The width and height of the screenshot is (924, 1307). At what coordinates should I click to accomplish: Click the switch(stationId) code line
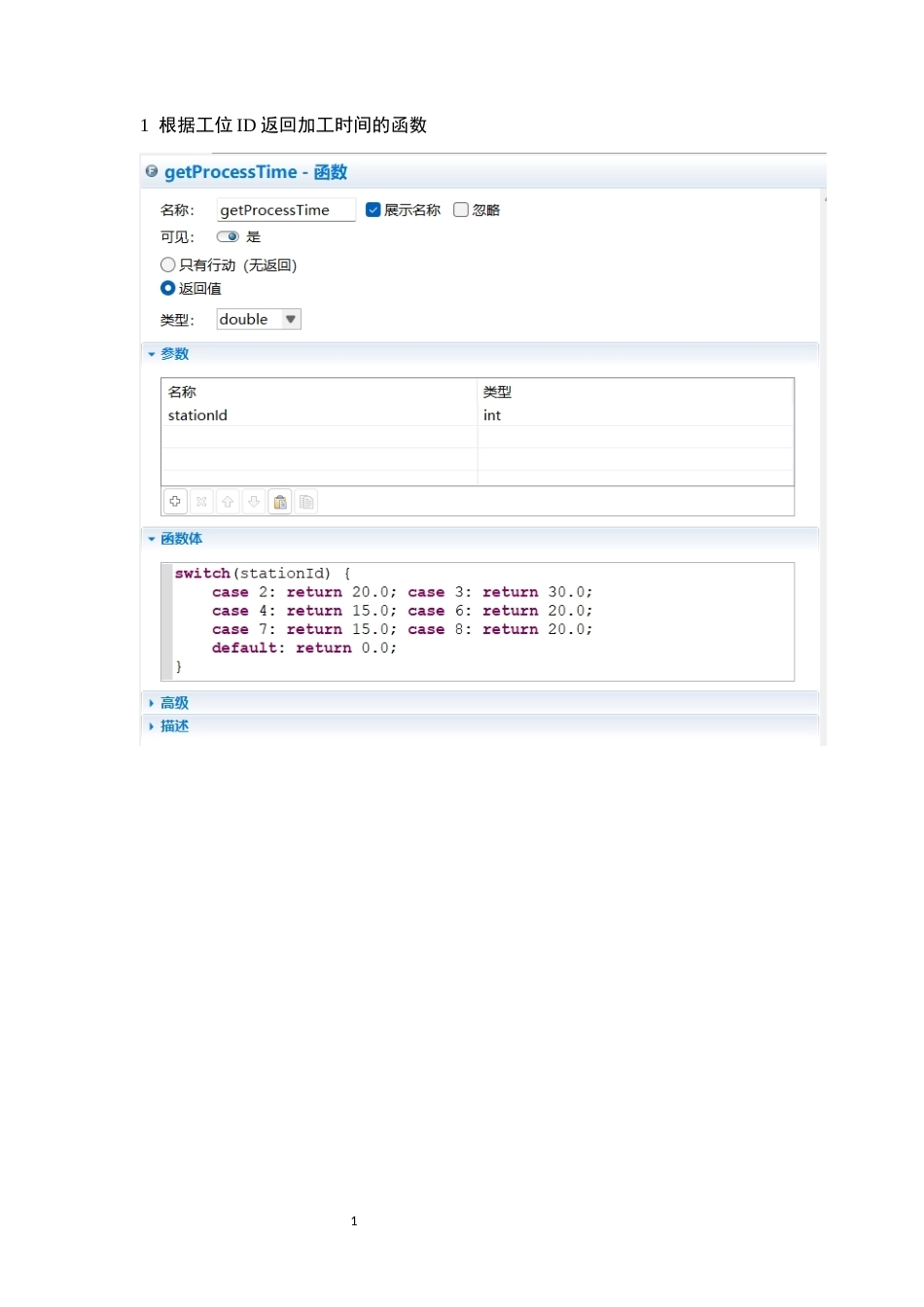click(263, 574)
